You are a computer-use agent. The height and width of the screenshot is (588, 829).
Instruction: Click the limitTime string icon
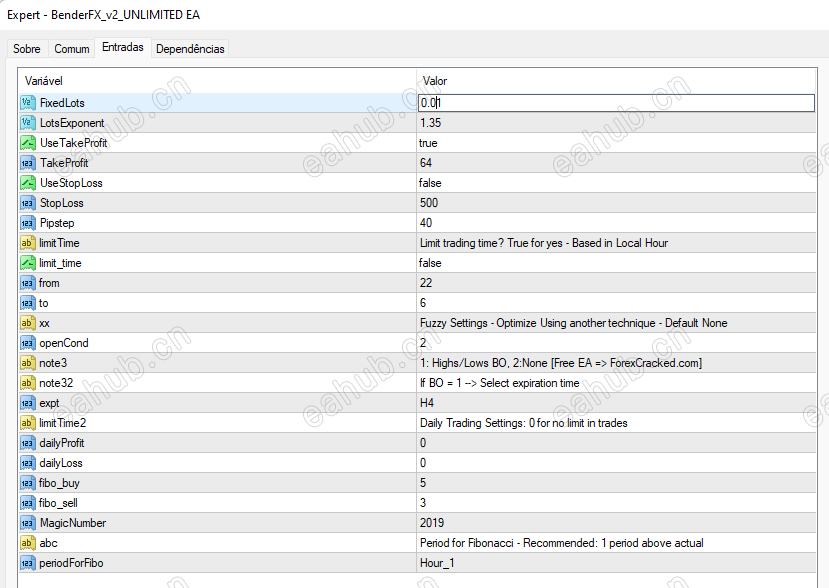coord(27,243)
